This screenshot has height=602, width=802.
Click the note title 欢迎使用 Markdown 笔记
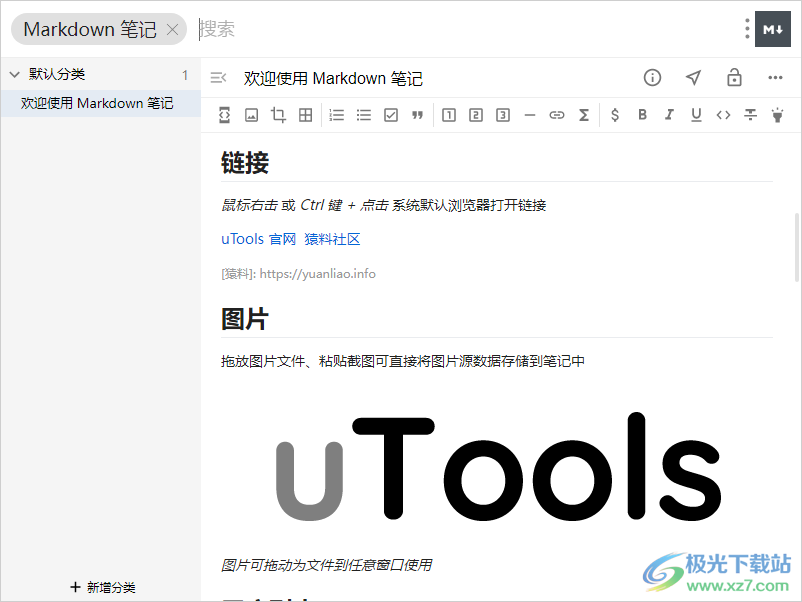tap(333, 78)
